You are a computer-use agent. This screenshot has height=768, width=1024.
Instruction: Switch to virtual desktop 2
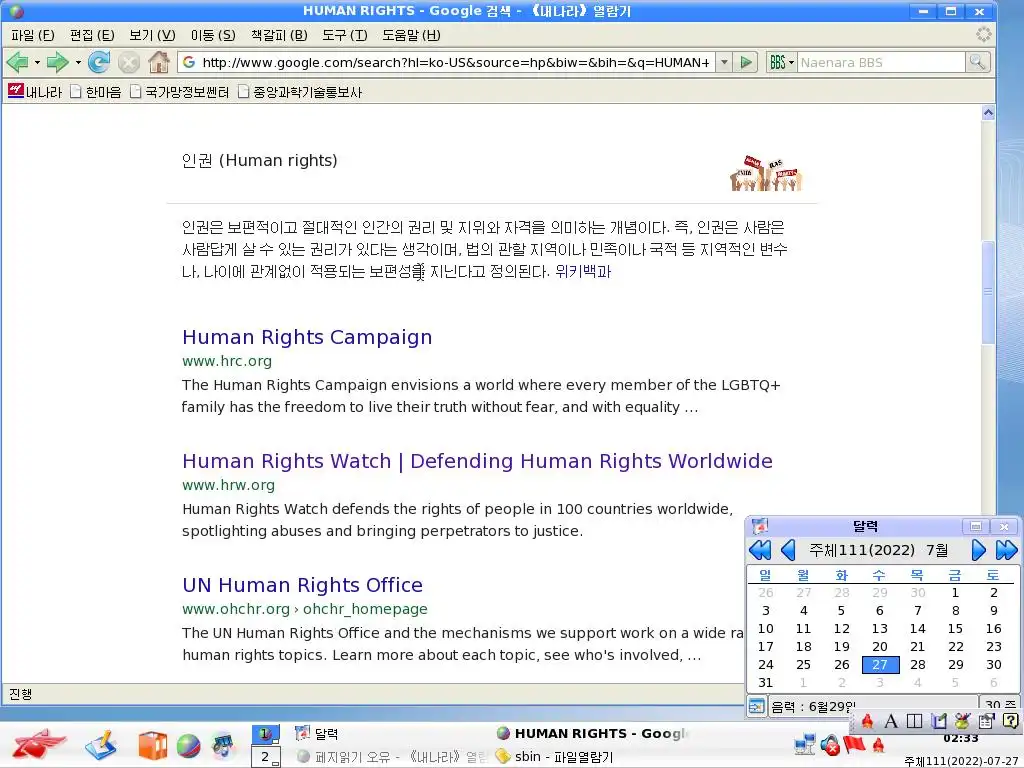(266, 757)
